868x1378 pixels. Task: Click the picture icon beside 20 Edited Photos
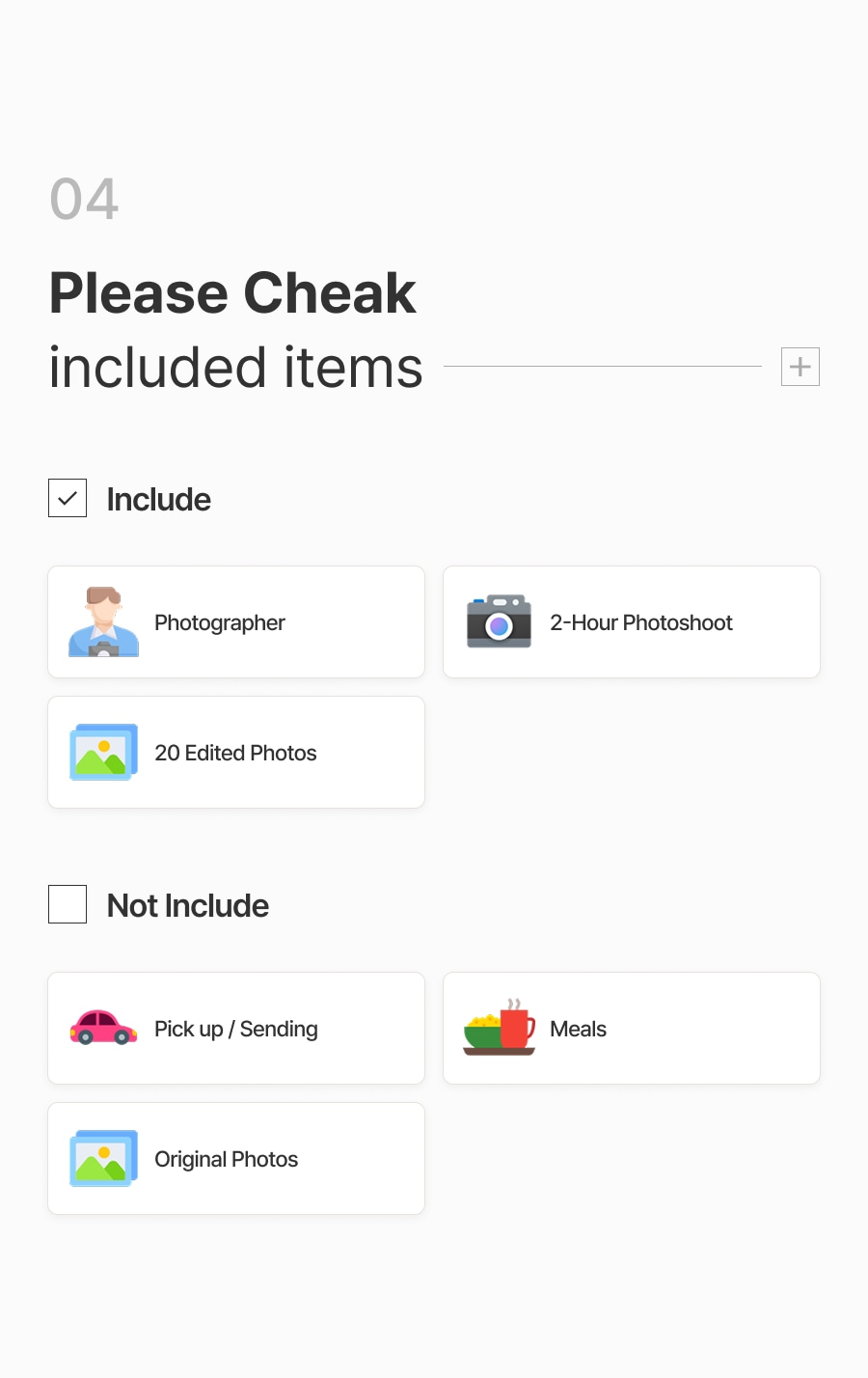point(103,752)
